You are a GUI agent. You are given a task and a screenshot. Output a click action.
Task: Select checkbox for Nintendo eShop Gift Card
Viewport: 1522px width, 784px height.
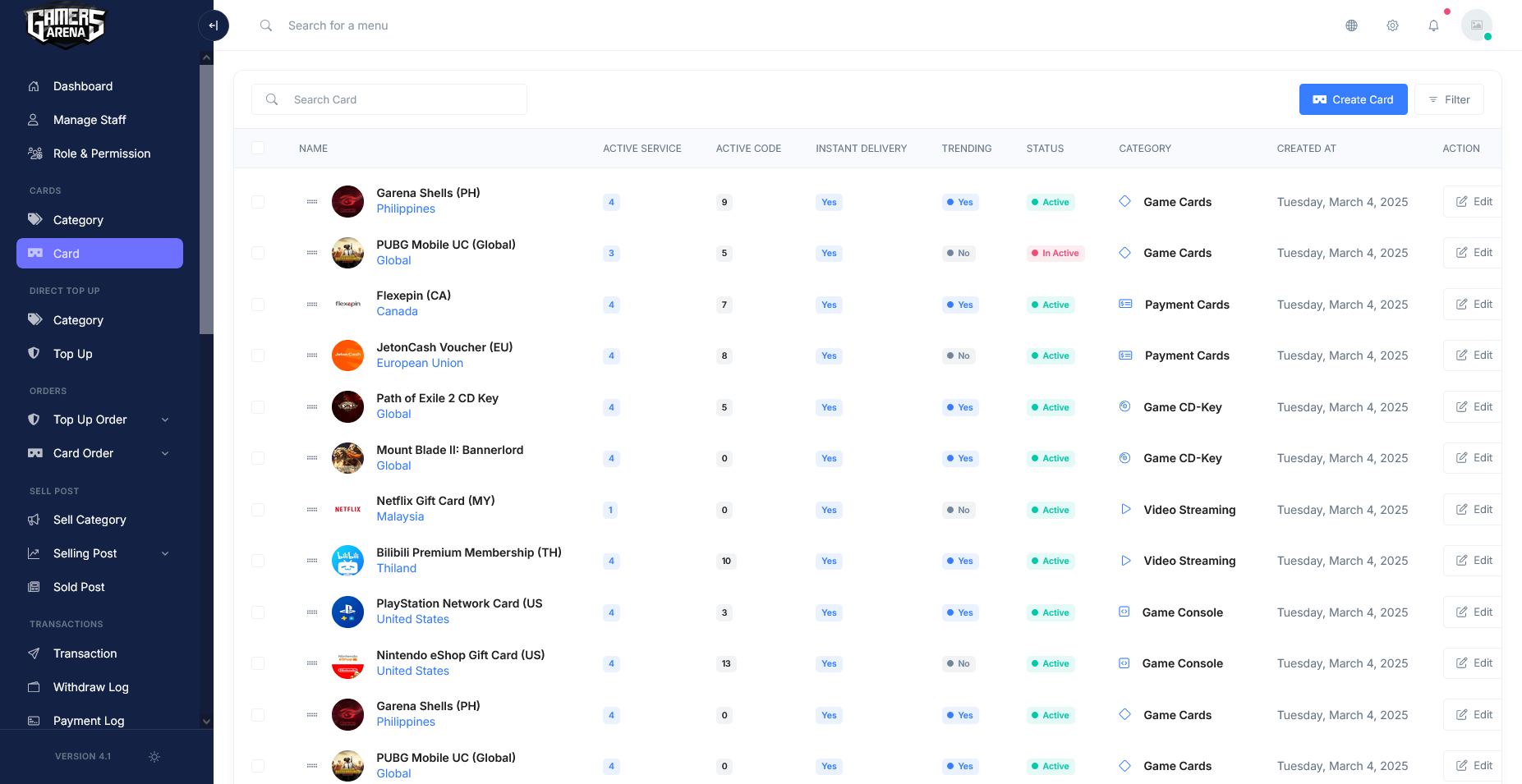tap(258, 663)
